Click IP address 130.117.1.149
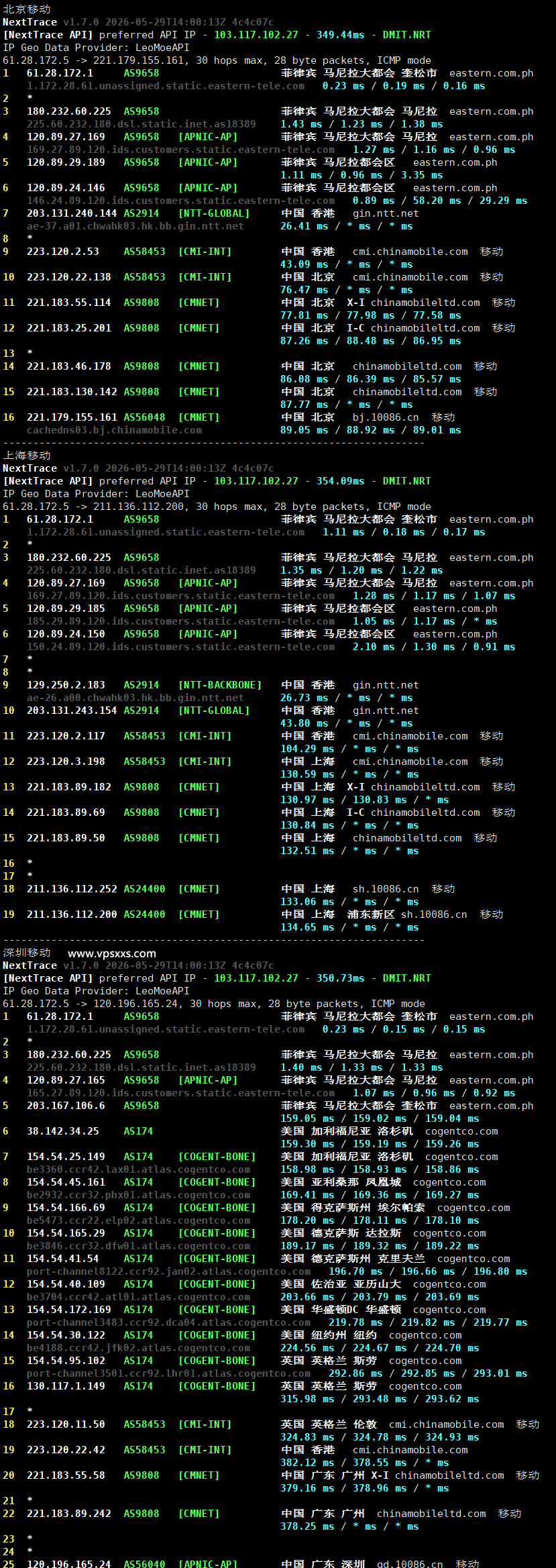The width and height of the screenshot is (556, 1568). pyautogui.click(x=66, y=1386)
